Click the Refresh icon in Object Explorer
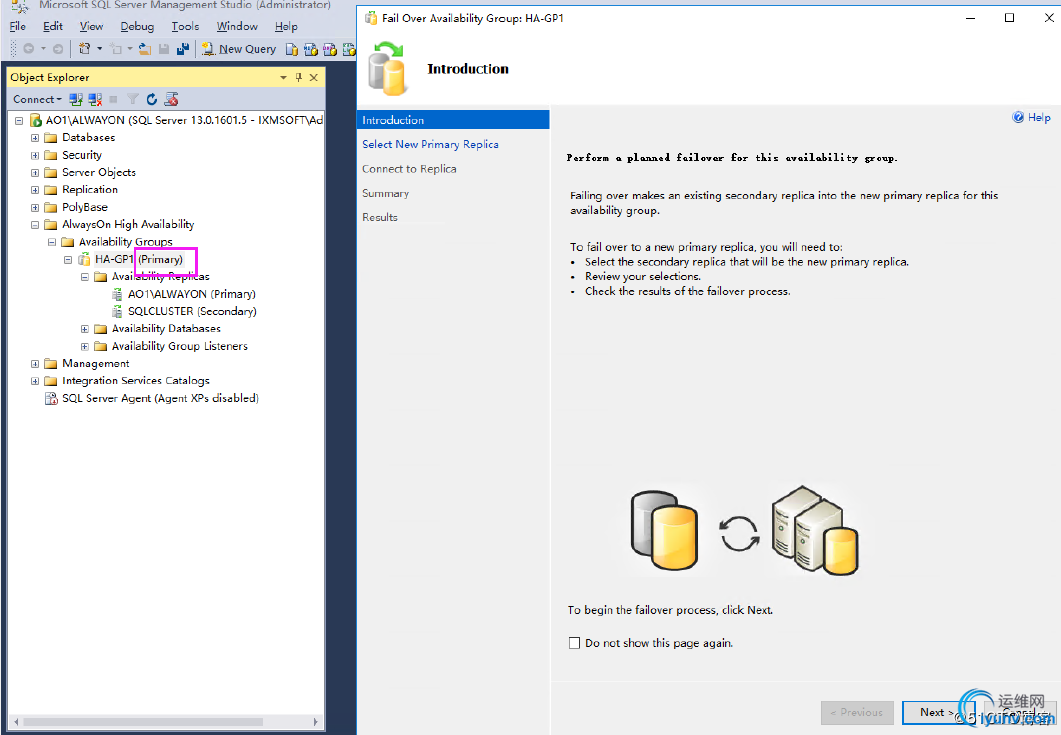 152,99
